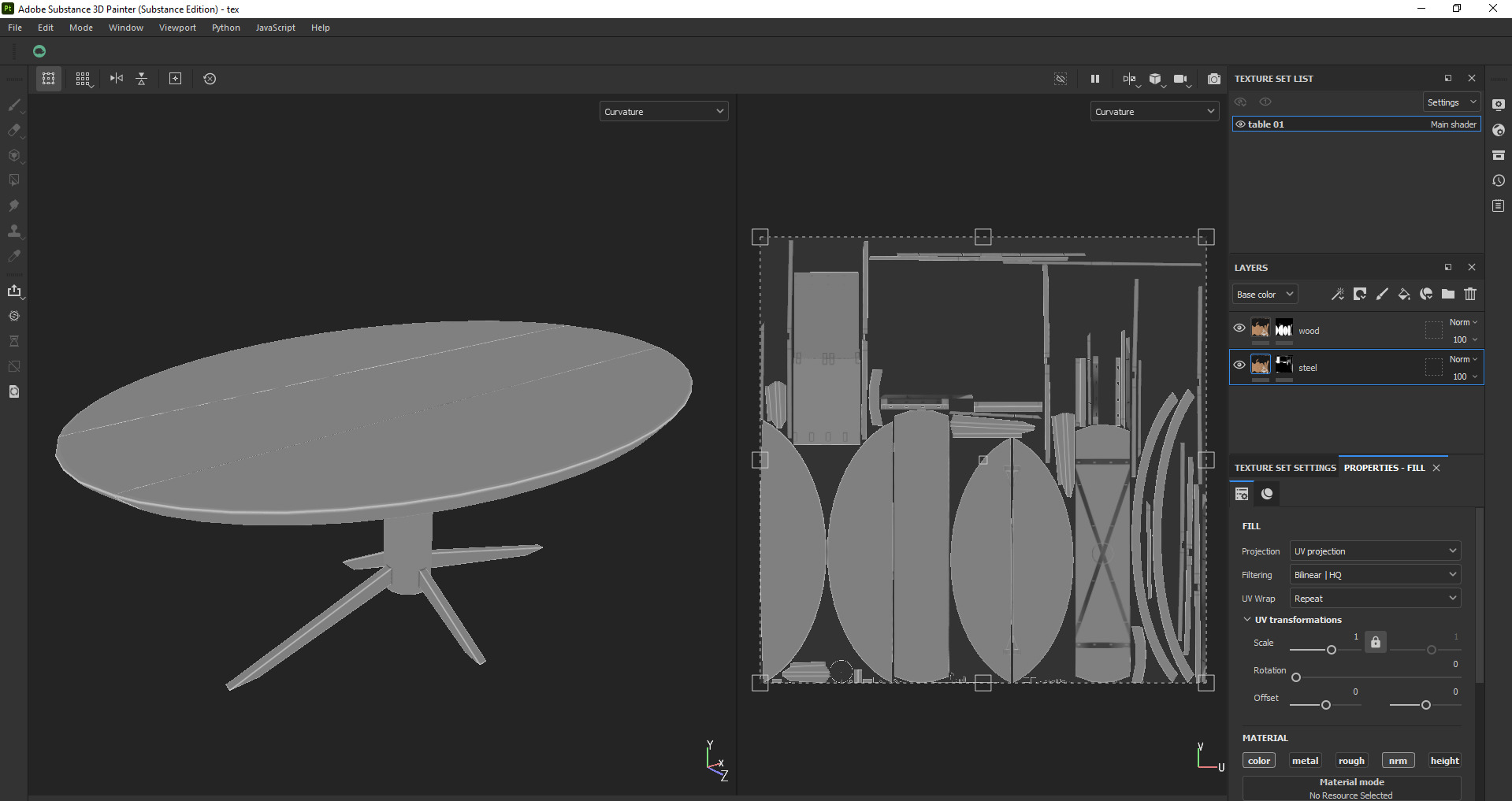The width and height of the screenshot is (1512, 801).
Task: Open the File menu
Action: click(15, 28)
